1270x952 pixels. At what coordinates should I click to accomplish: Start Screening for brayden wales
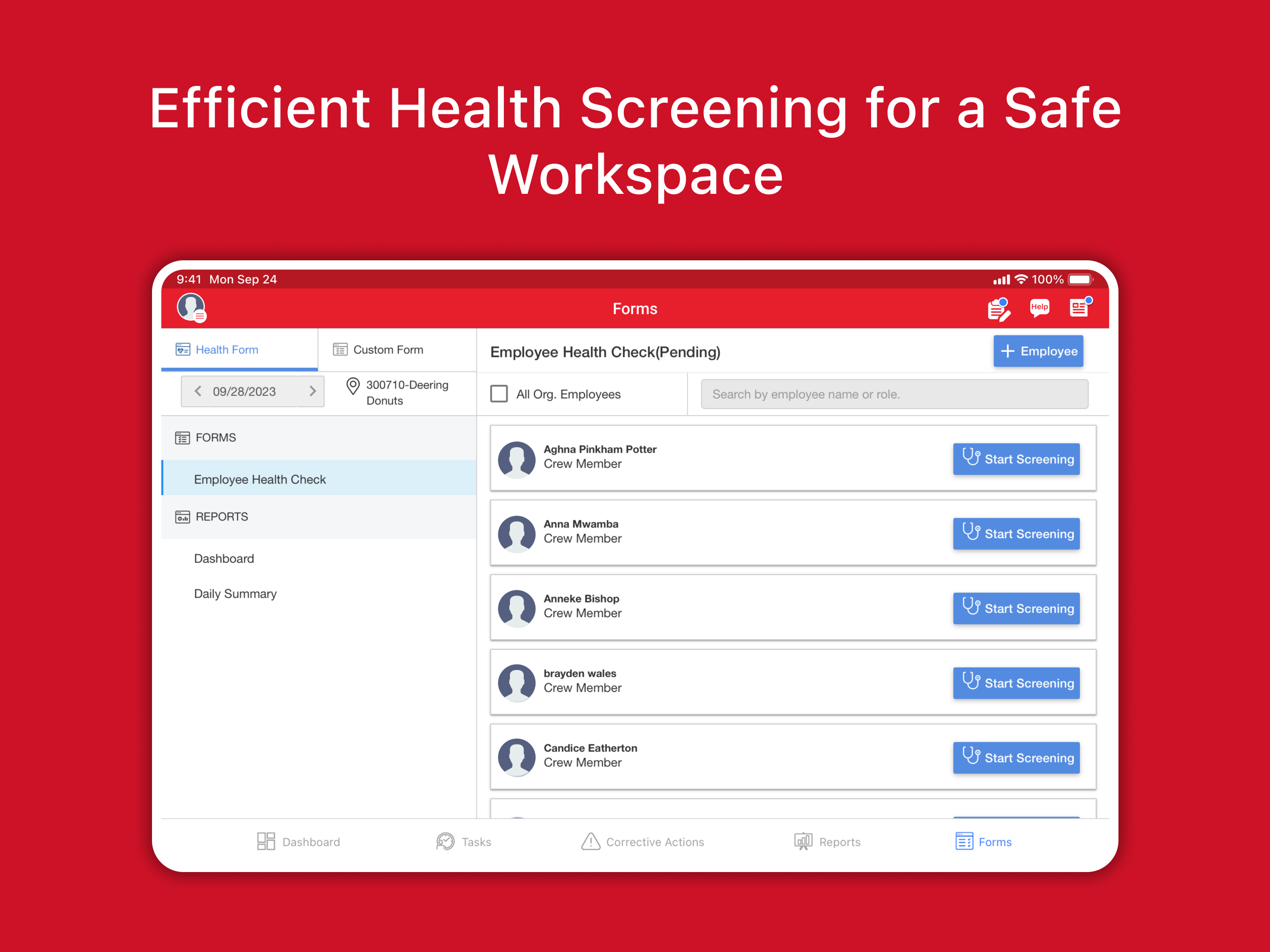click(x=1016, y=683)
